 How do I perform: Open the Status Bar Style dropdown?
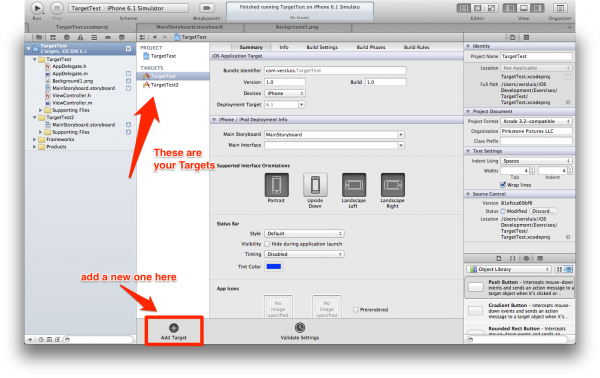[x=304, y=233]
